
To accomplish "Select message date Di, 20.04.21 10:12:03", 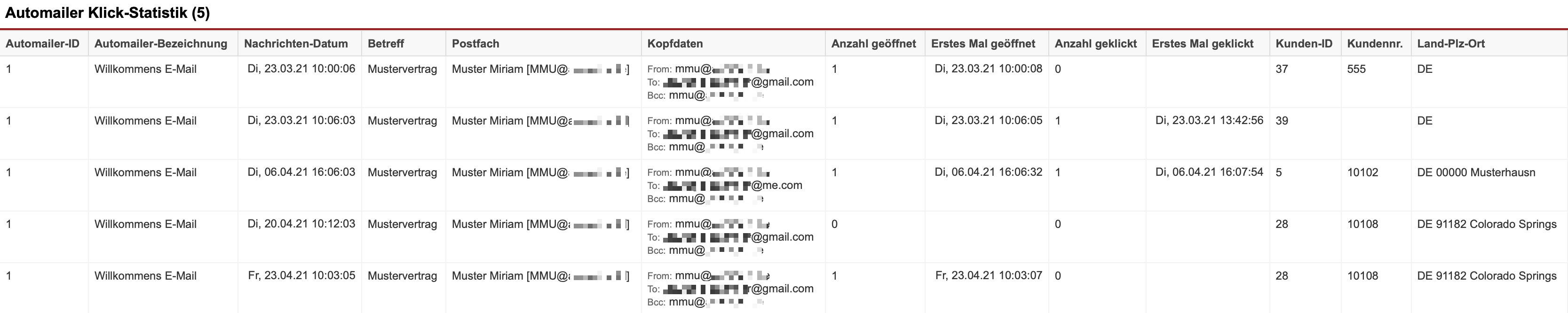I will pos(301,224).
